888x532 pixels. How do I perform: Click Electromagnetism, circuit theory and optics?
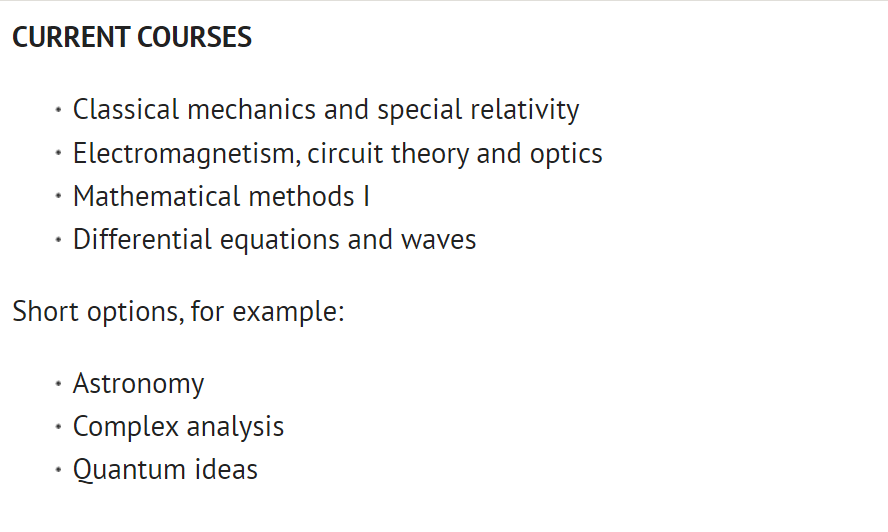pyautogui.click(x=338, y=154)
